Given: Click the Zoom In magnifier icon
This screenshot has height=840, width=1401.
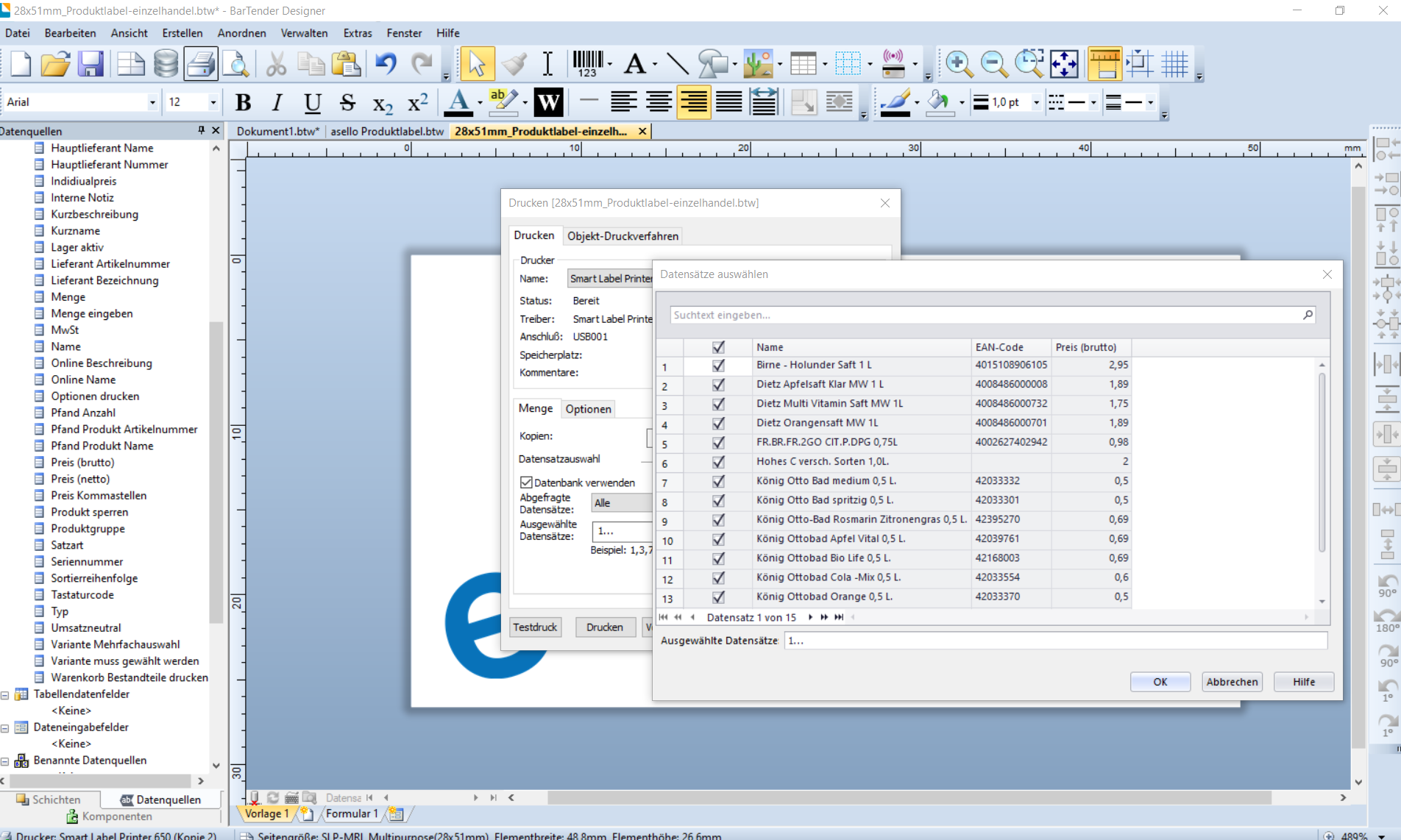Looking at the screenshot, I should coord(958,65).
